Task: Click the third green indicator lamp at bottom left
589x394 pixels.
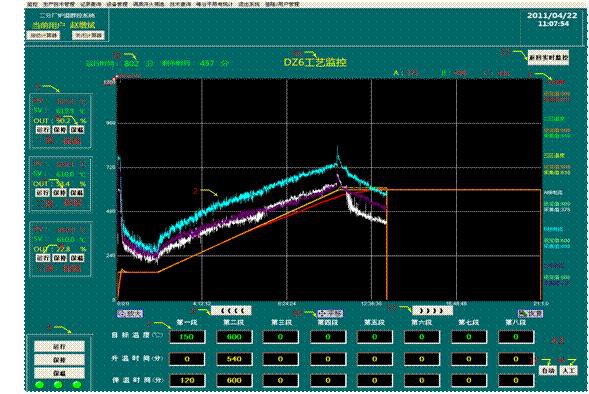Action: tap(77, 385)
